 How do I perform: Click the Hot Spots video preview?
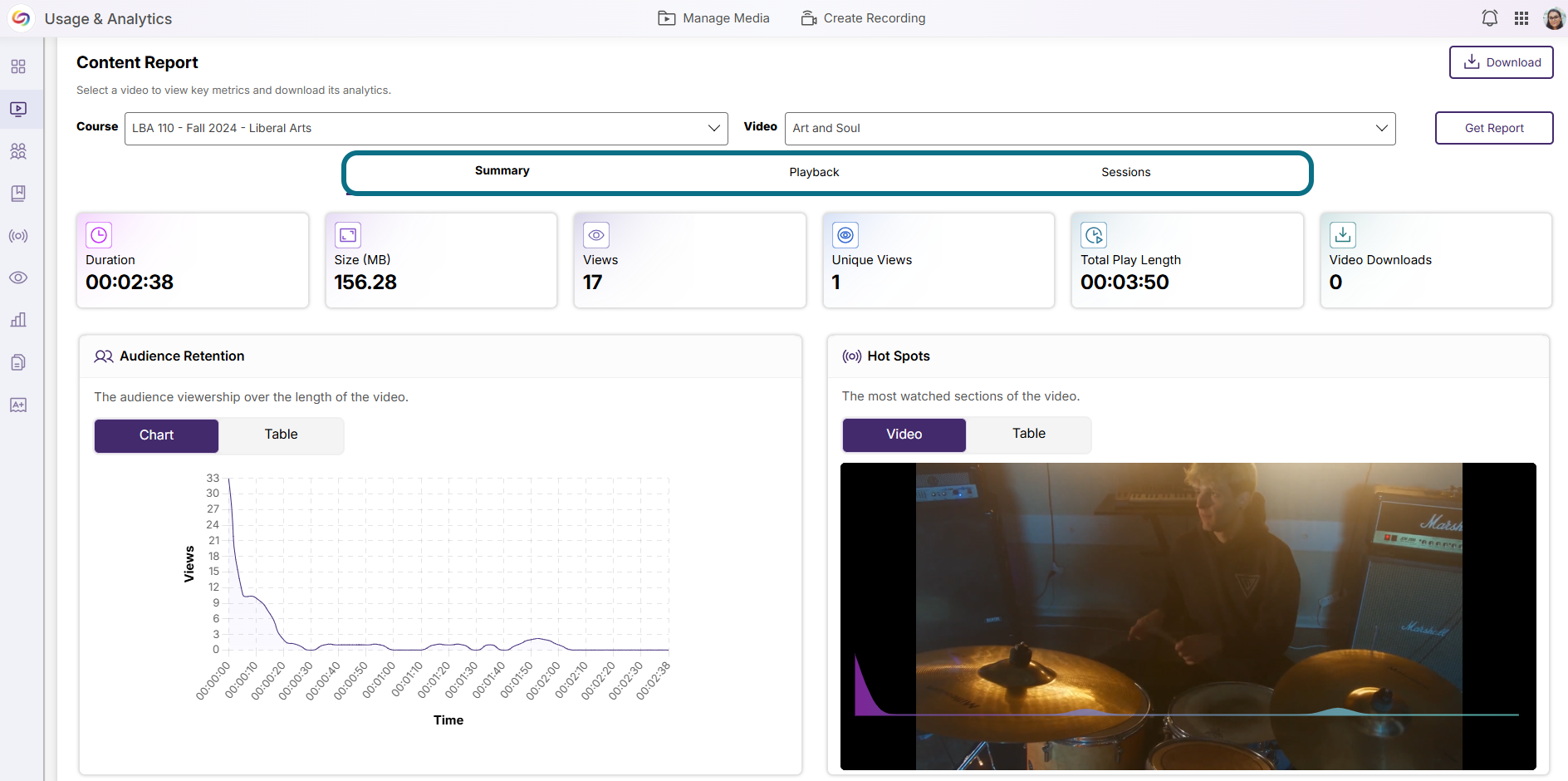(x=1188, y=616)
